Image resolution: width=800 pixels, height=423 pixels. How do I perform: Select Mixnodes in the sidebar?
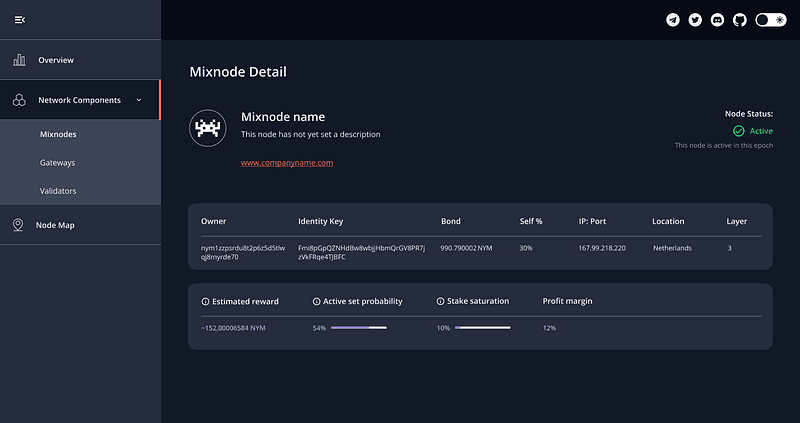[x=58, y=134]
